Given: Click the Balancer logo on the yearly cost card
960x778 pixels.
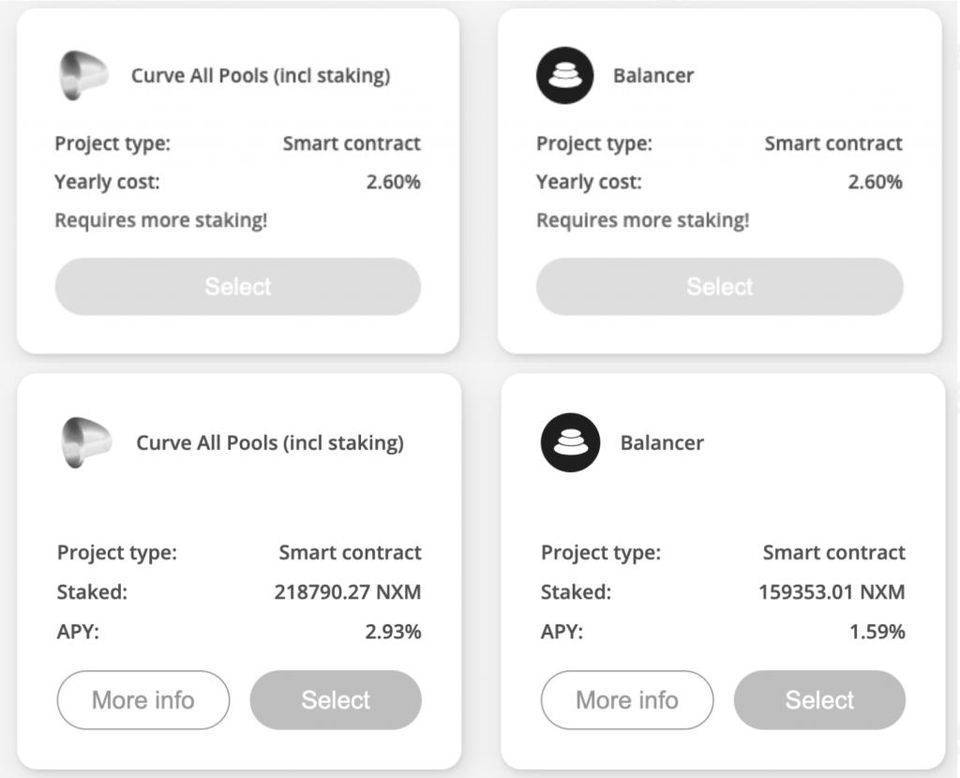Looking at the screenshot, I should point(565,76).
